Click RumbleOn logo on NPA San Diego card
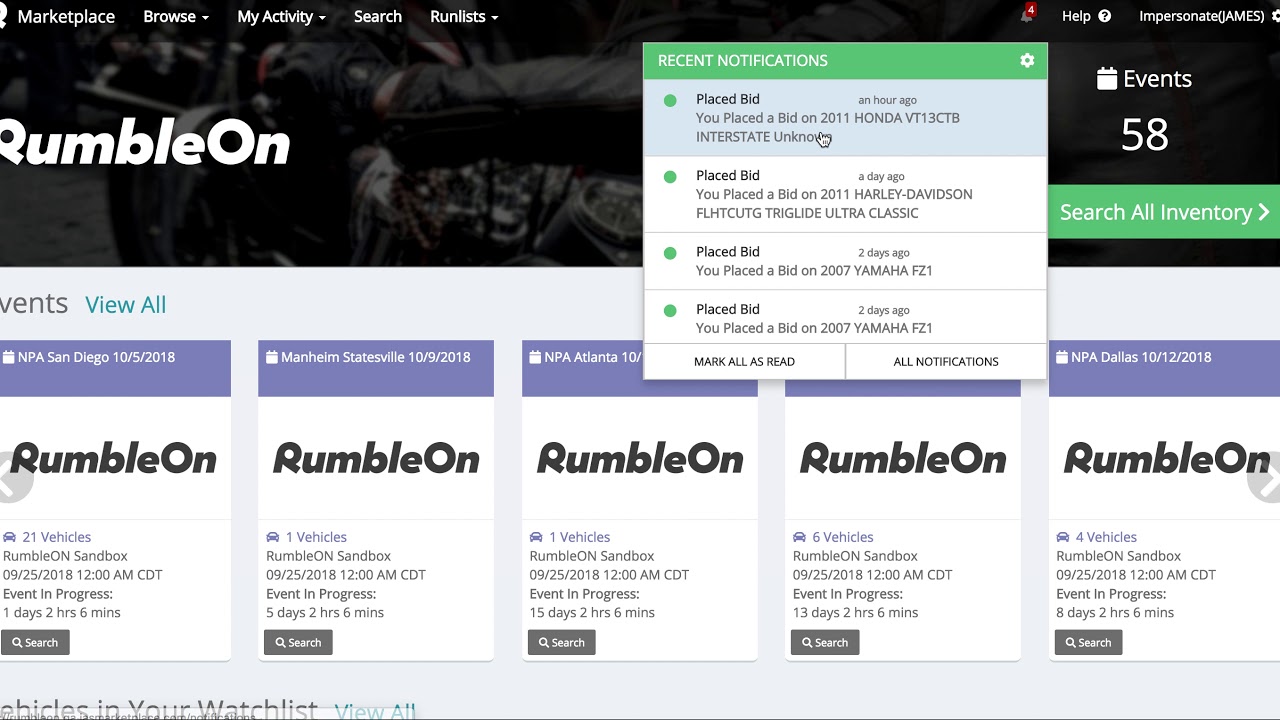This screenshot has width=1280, height=720. click(x=113, y=459)
